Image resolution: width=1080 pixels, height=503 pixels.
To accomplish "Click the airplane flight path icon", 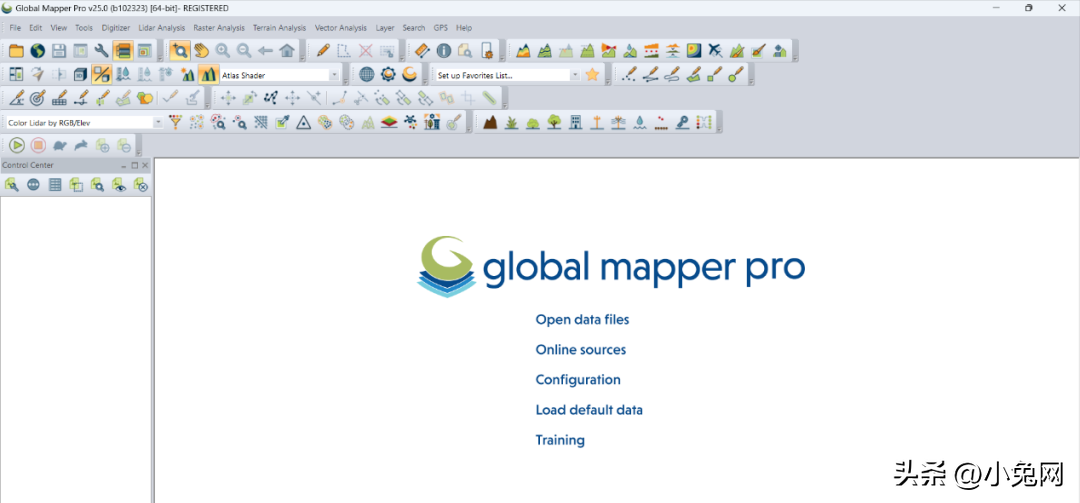I will 716,50.
